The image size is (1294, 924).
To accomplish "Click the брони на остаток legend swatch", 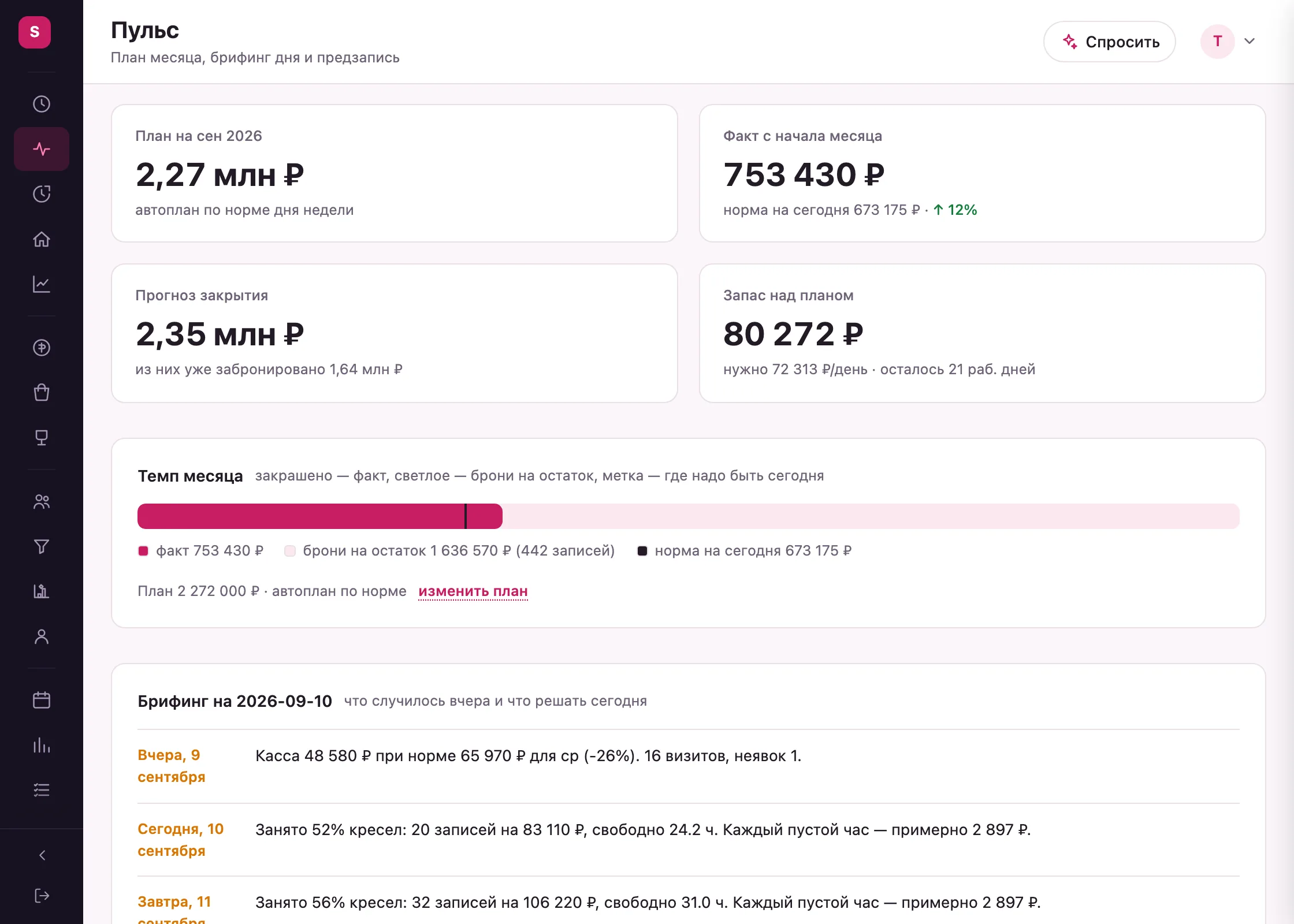I will pyautogui.click(x=290, y=551).
